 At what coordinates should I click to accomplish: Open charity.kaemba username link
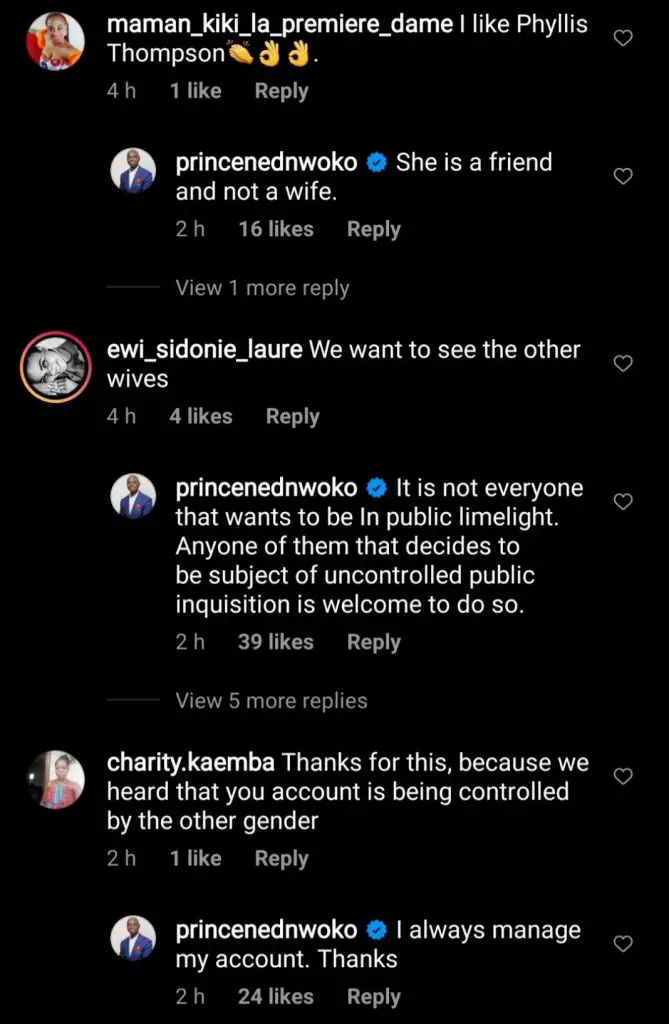pyautogui.click(x=191, y=763)
